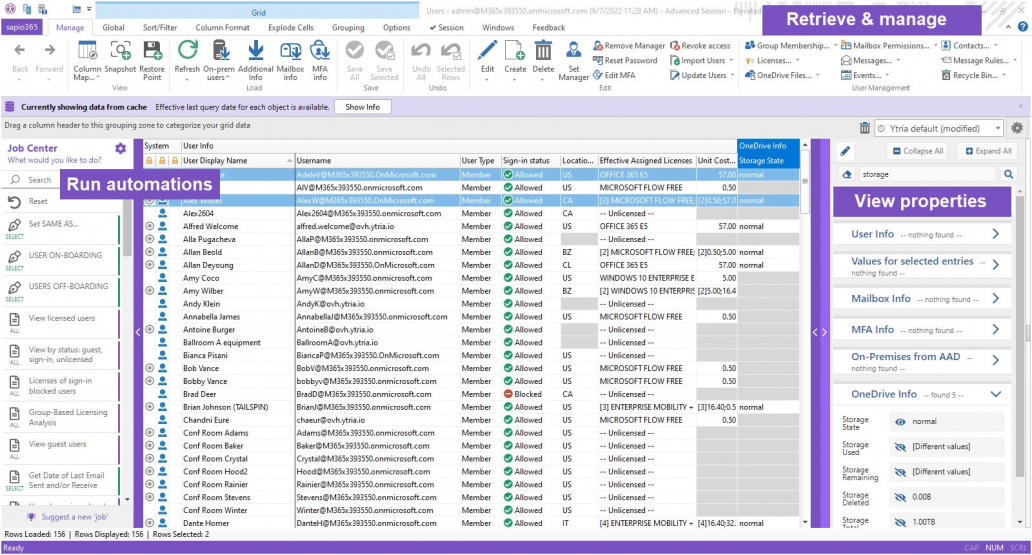Open the Manage ribbon tab
Viewport: 1032px width, 555px height.
click(70, 28)
